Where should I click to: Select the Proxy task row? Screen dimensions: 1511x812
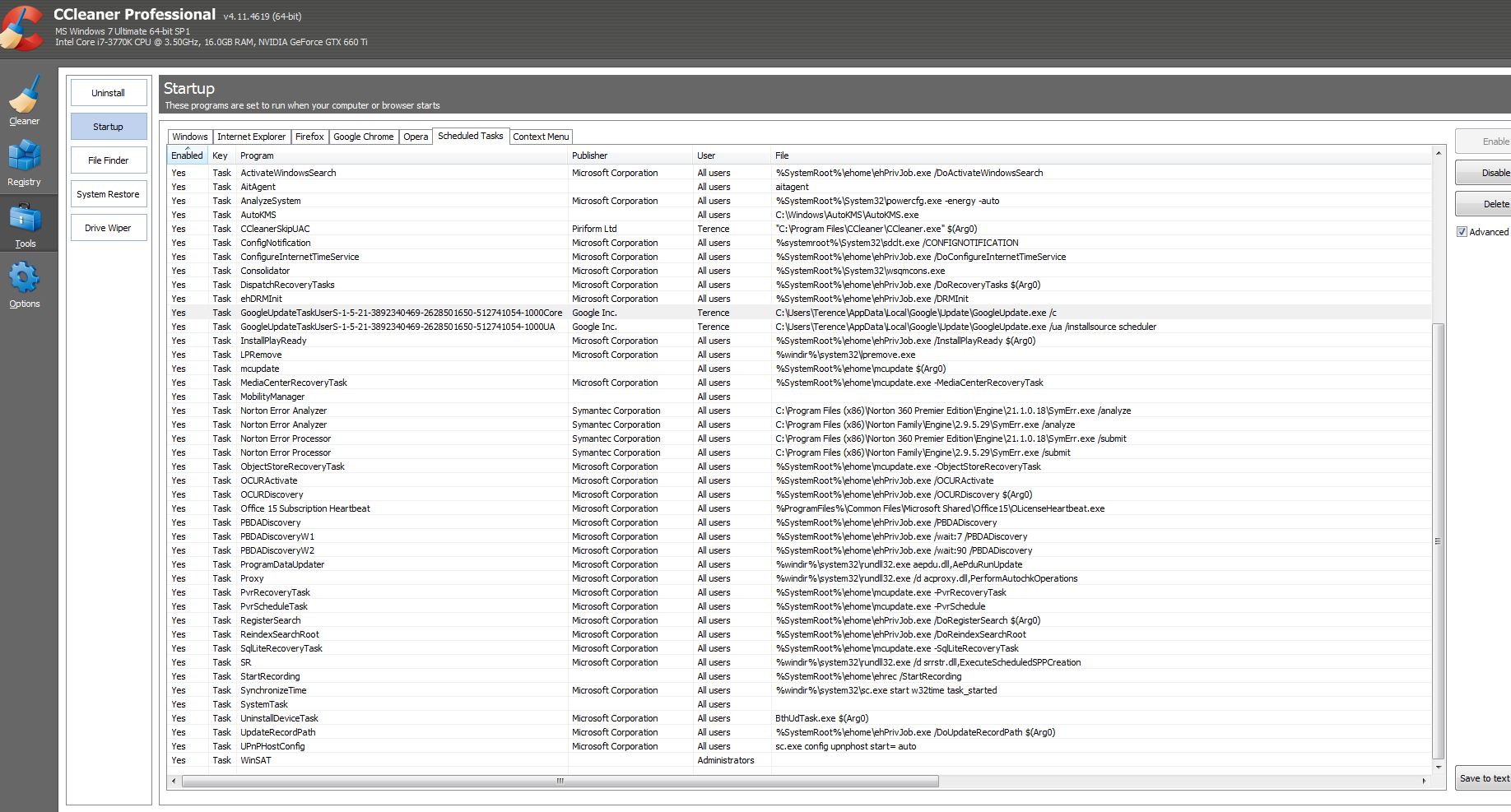[x=799, y=578]
